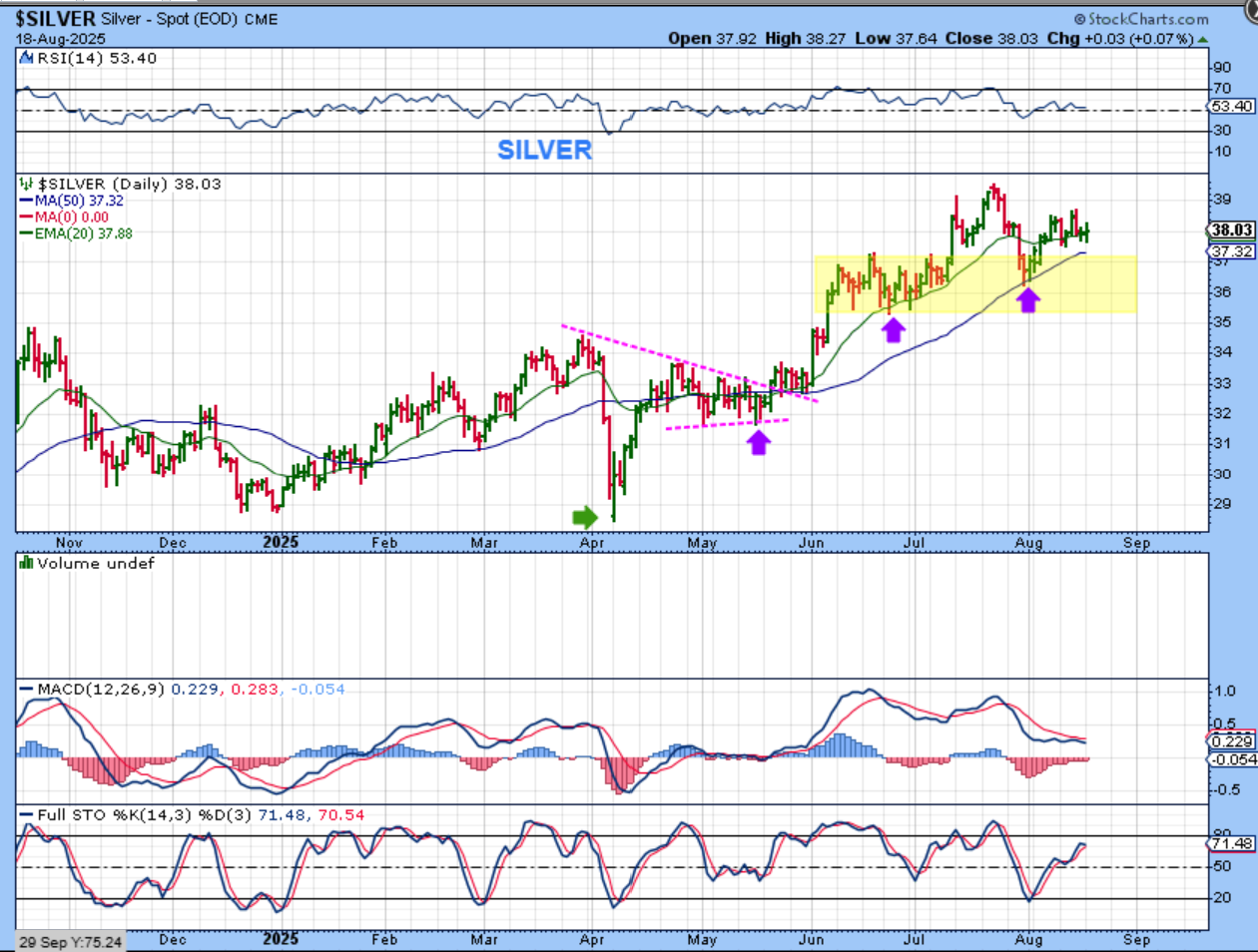Click the blue SILVER title text
Screen dimensions: 1258x952
(x=544, y=150)
